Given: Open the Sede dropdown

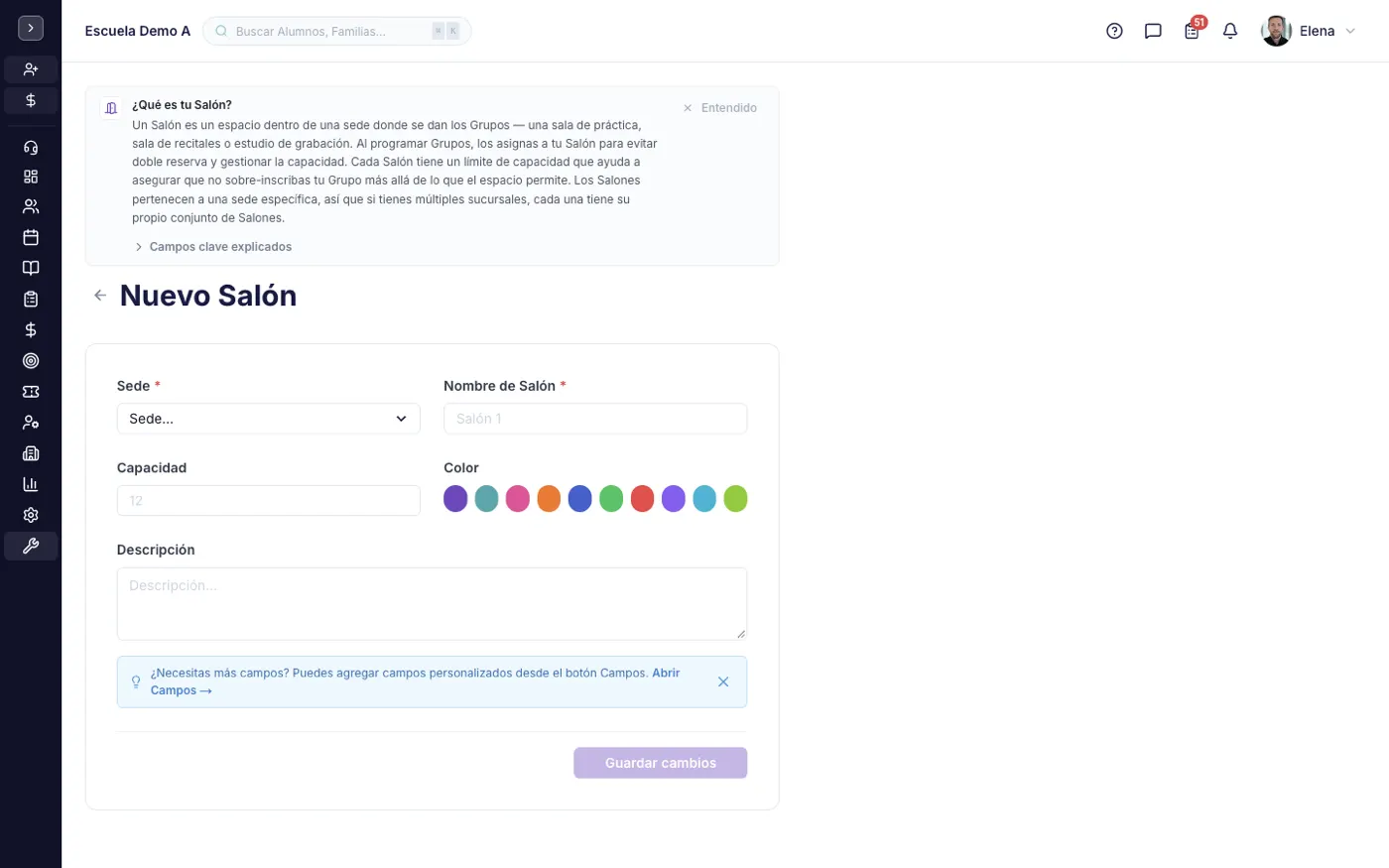Looking at the screenshot, I should coord(268,419).
